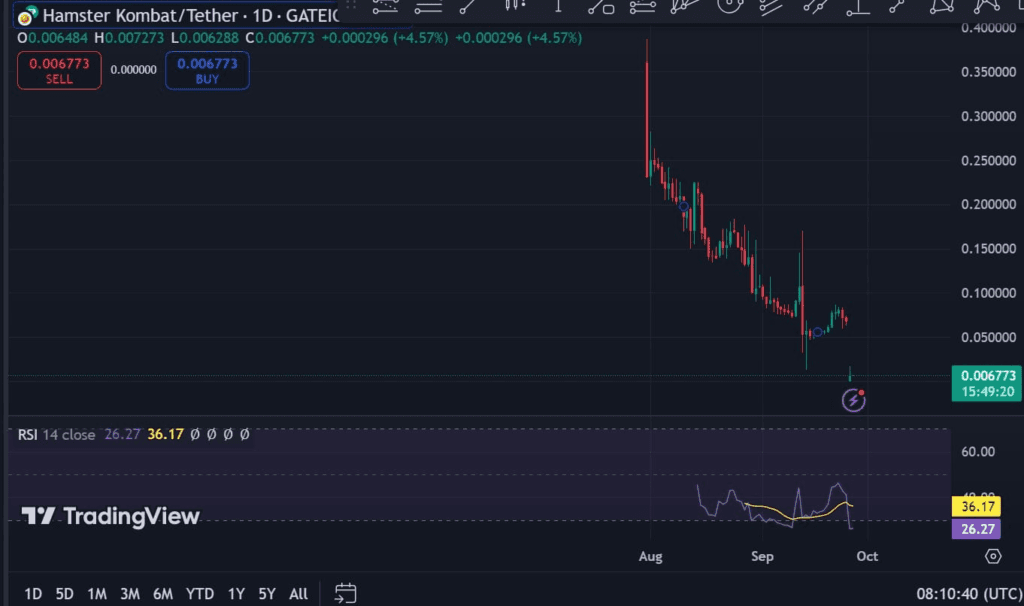Click the Hamster Kombat coin logo icon
The image size is (1024, 606).
(x=27, y=15)
